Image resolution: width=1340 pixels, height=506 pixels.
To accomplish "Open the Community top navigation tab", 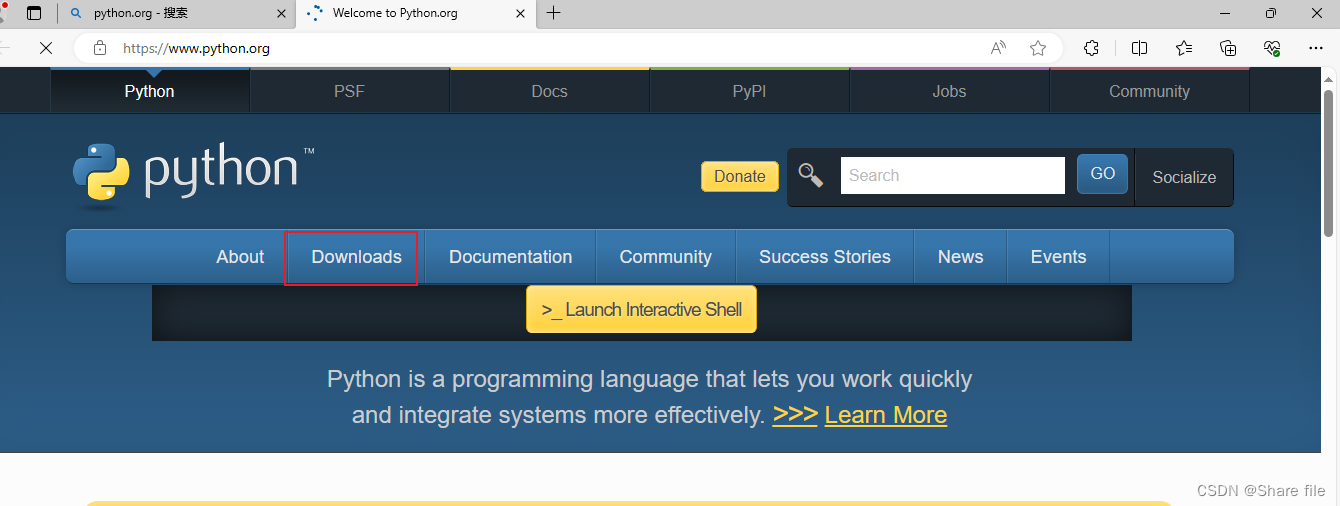I will click(1149, 91).
